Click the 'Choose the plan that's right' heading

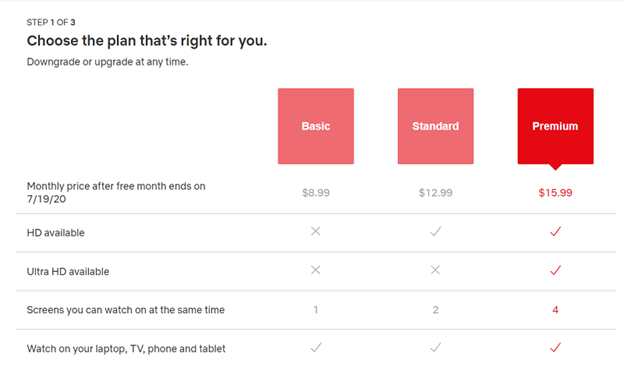147,41
